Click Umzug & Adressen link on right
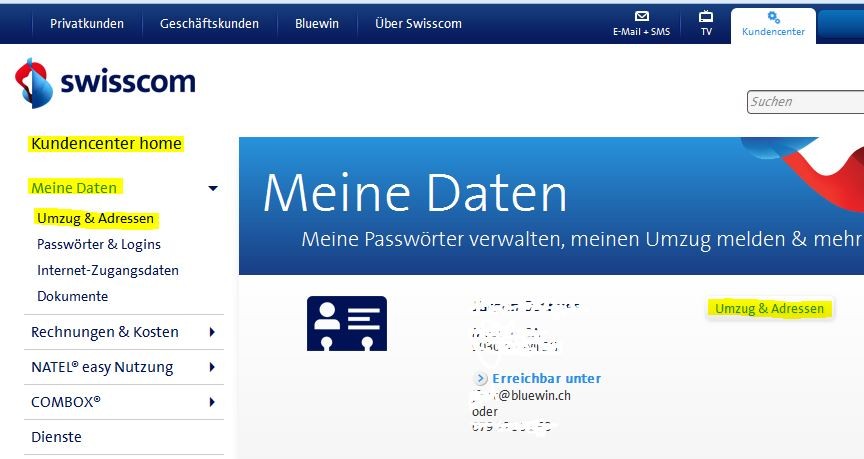 click(x=770, y=308)
